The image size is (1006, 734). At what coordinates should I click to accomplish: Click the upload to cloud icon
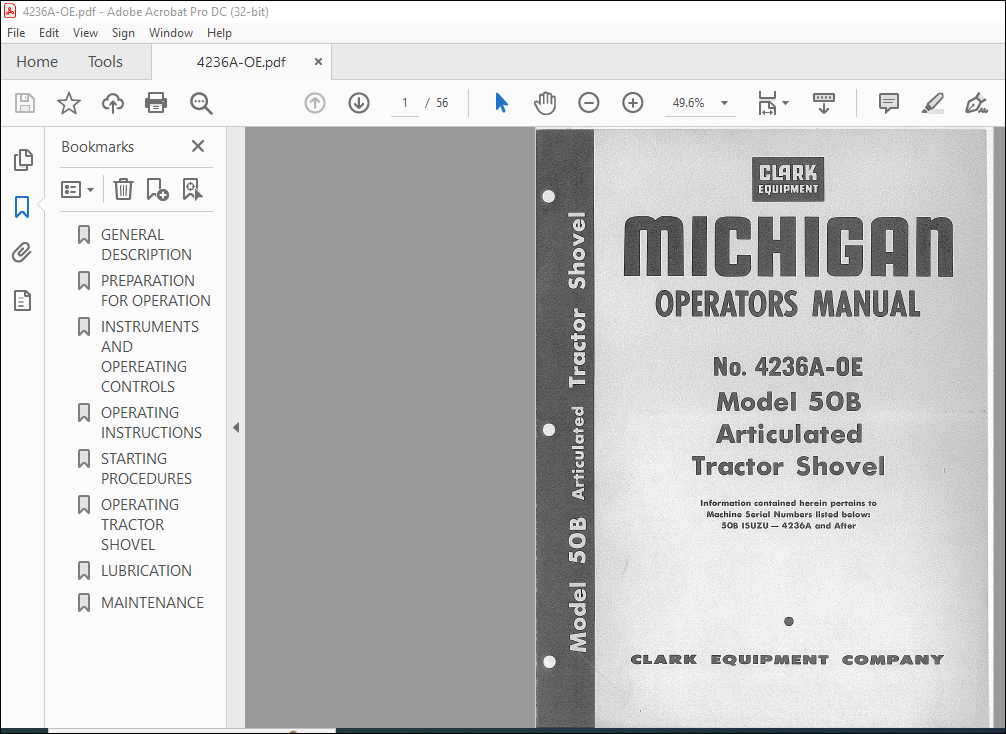[113, 103]
